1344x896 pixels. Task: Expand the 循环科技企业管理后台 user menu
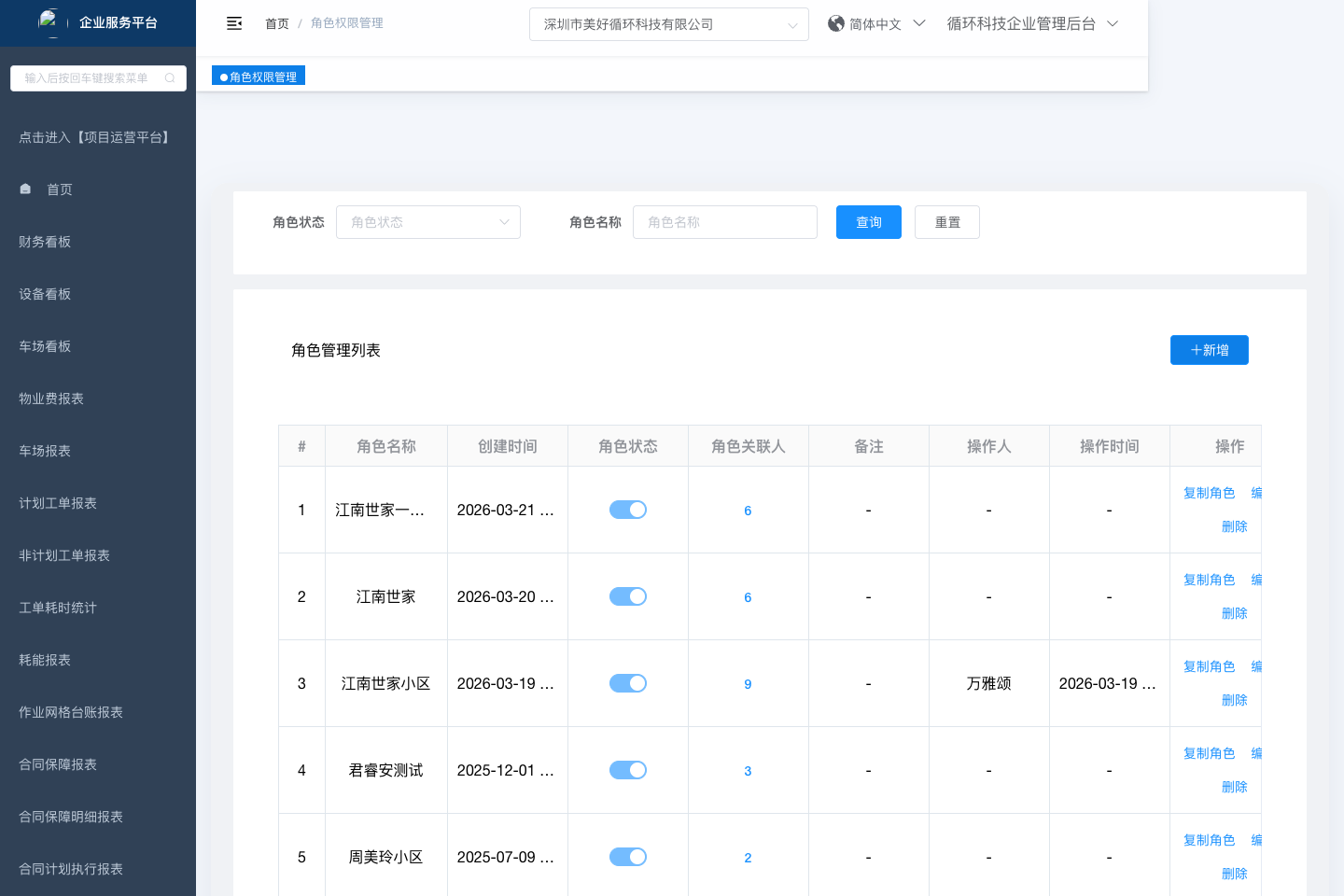click(1031, 24)
